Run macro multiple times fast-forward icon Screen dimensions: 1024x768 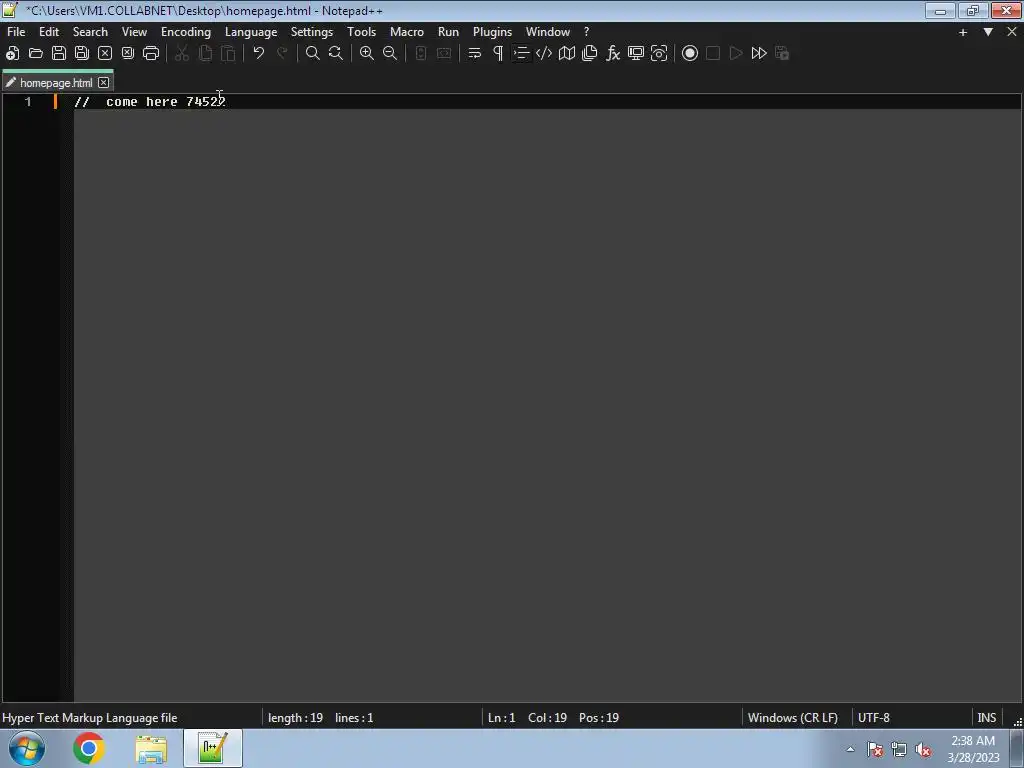click(759, 54)
